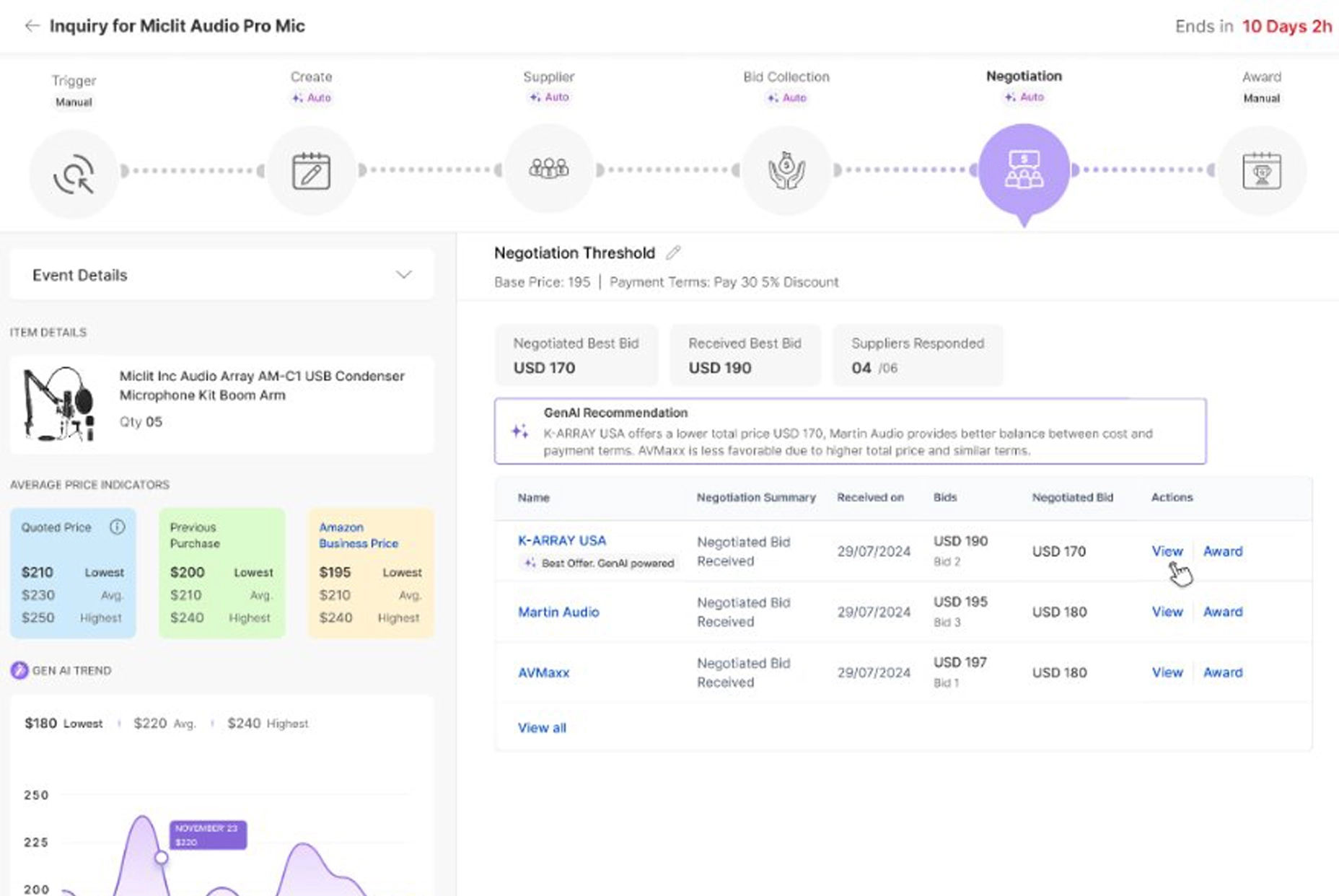Open the Bid Collection stage icon

tap(786, 171)
